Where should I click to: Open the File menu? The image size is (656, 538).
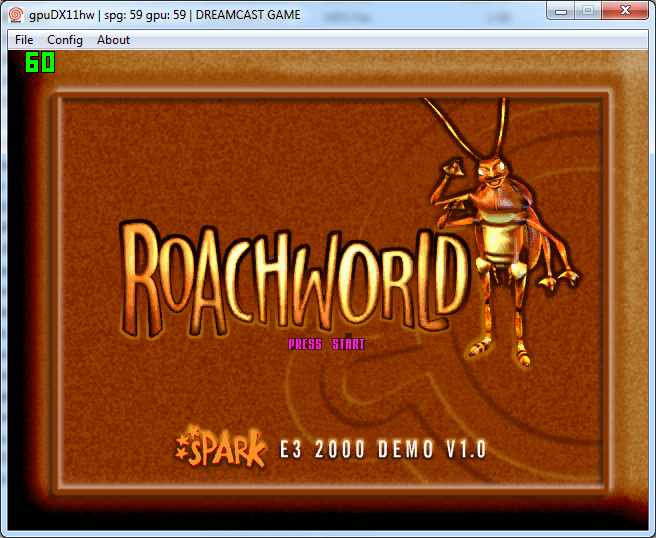click(24, 40)
